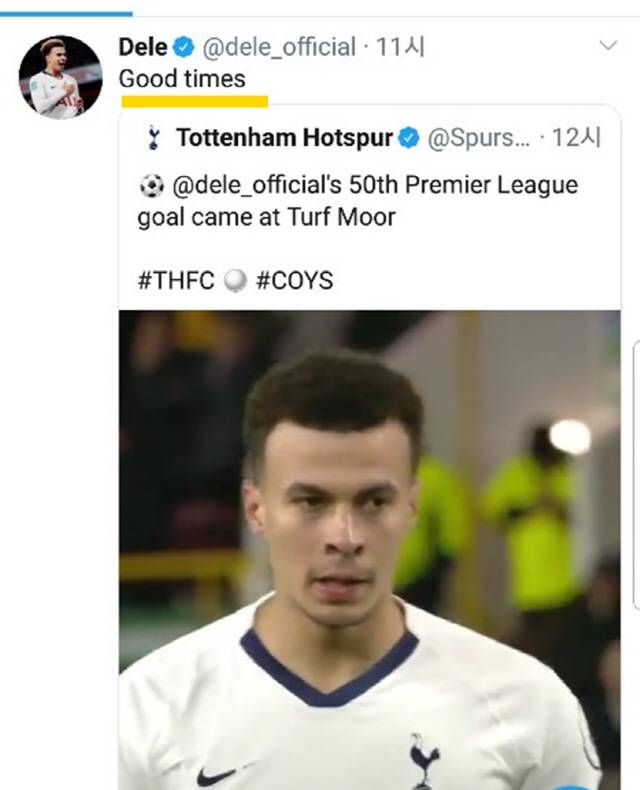Open Dele's profile avatar picture
The width and height of the screenshot is (640, 790).
coord(60,77)
